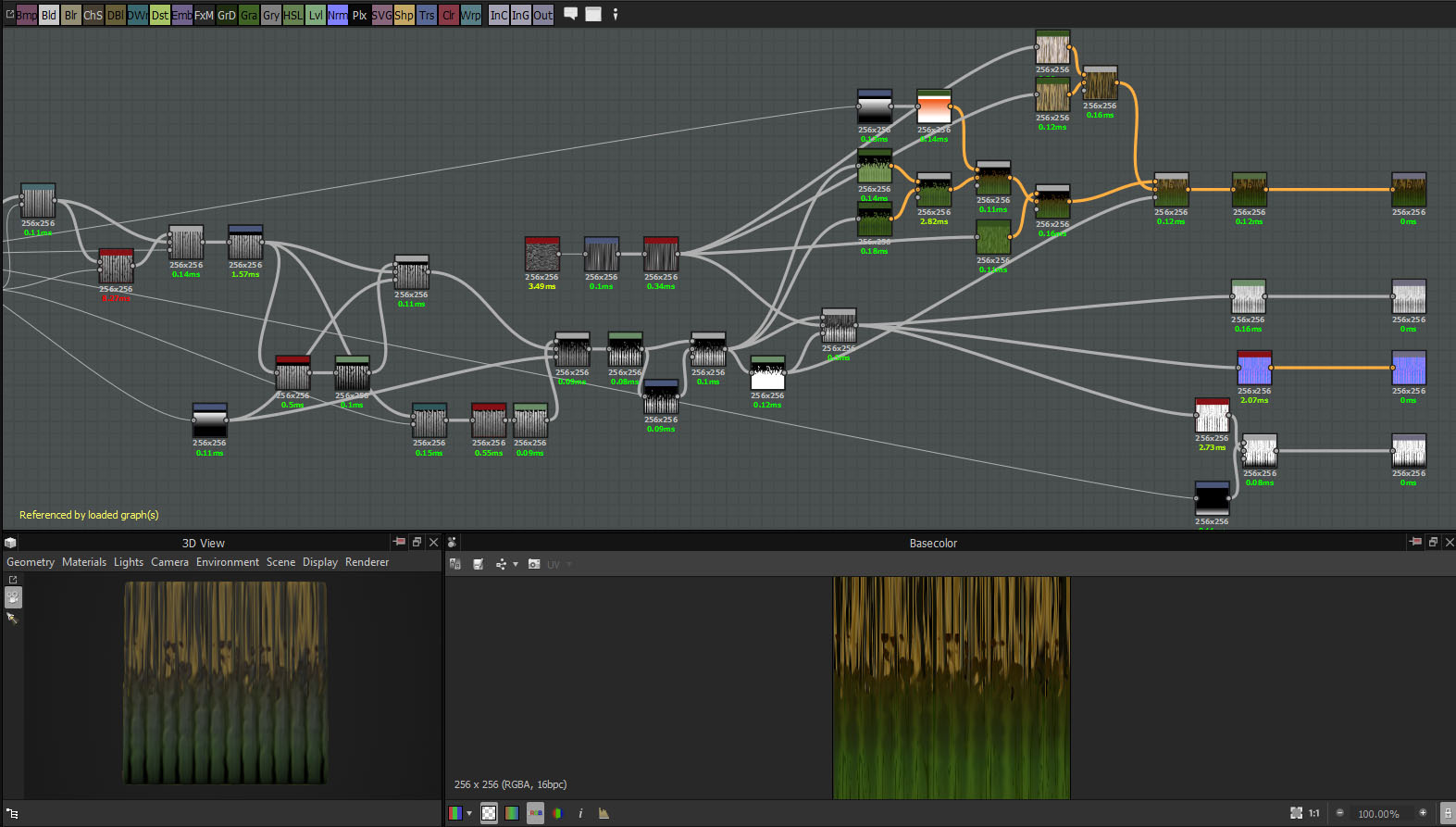Toggle the gradient color display mode button
This screenshot has height=827, width=1456.
tap(512, 813)
